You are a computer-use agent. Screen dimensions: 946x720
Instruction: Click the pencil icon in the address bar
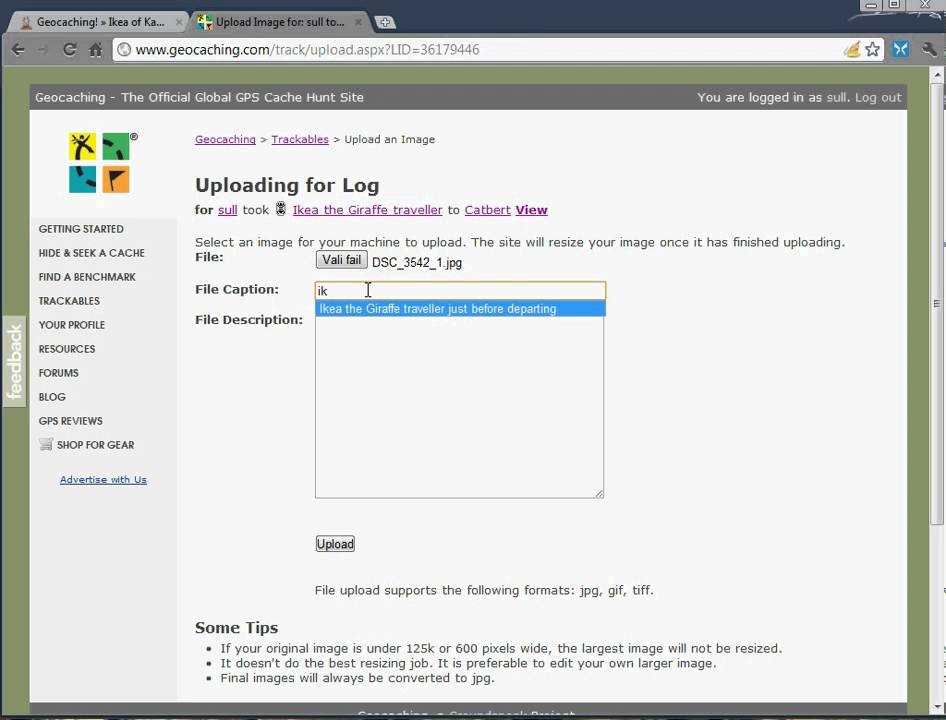[x=852, y=49]
